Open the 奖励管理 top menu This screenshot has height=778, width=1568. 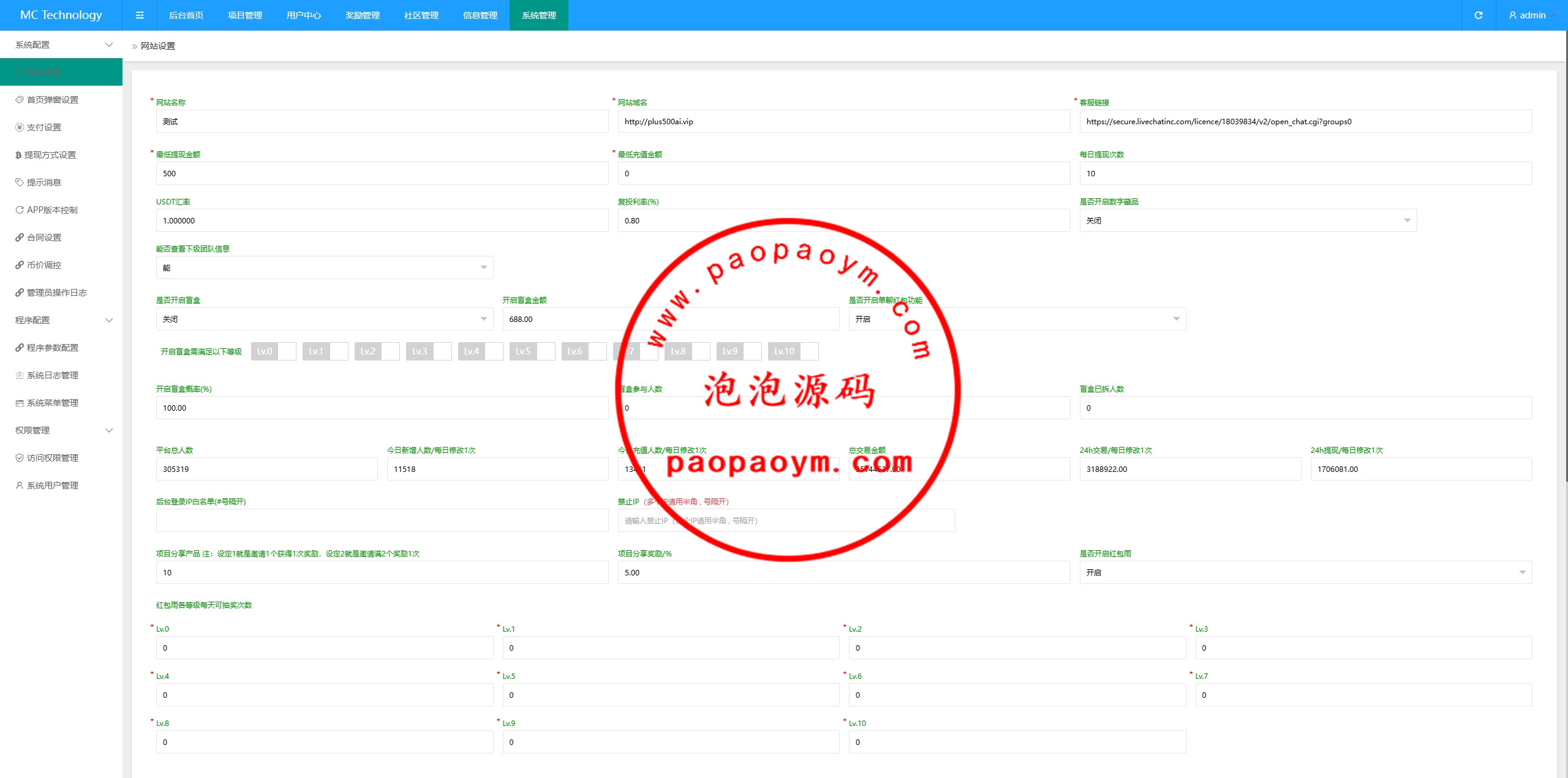coord(363,15)
